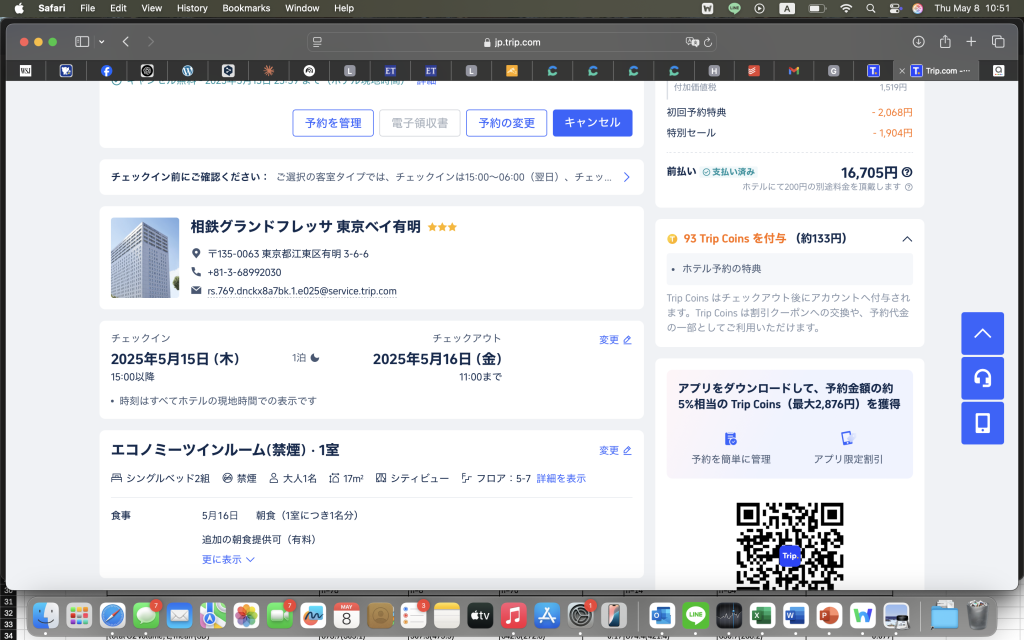Toggle the Safari sidebar icon

(81, 42)
